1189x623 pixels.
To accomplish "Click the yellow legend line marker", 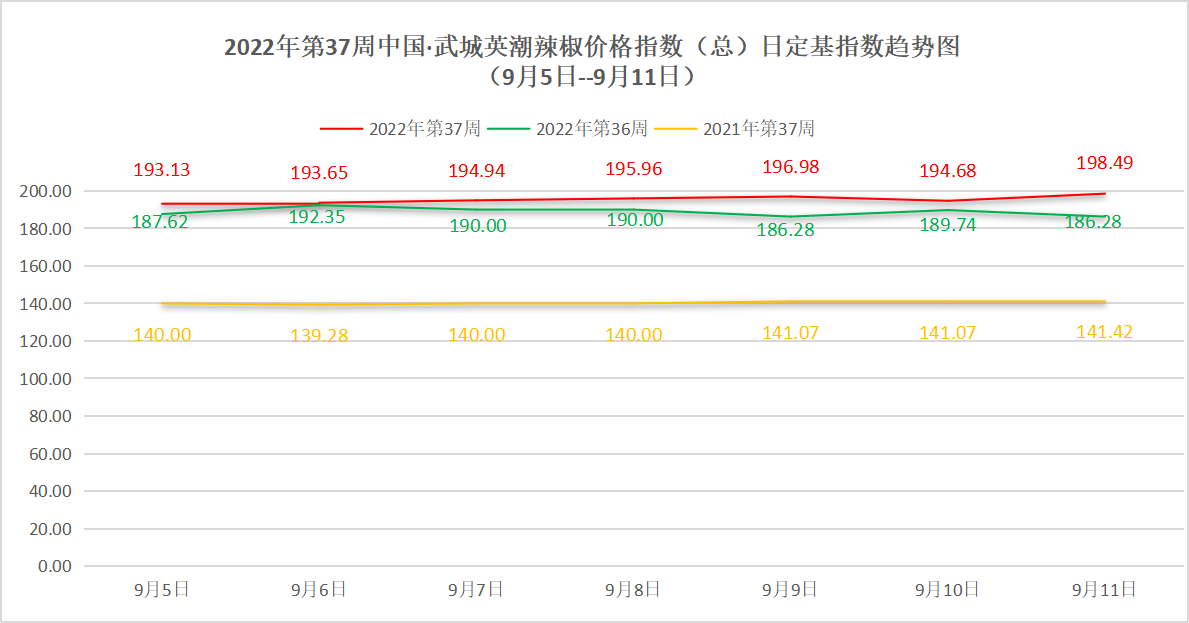I will 675,129.
